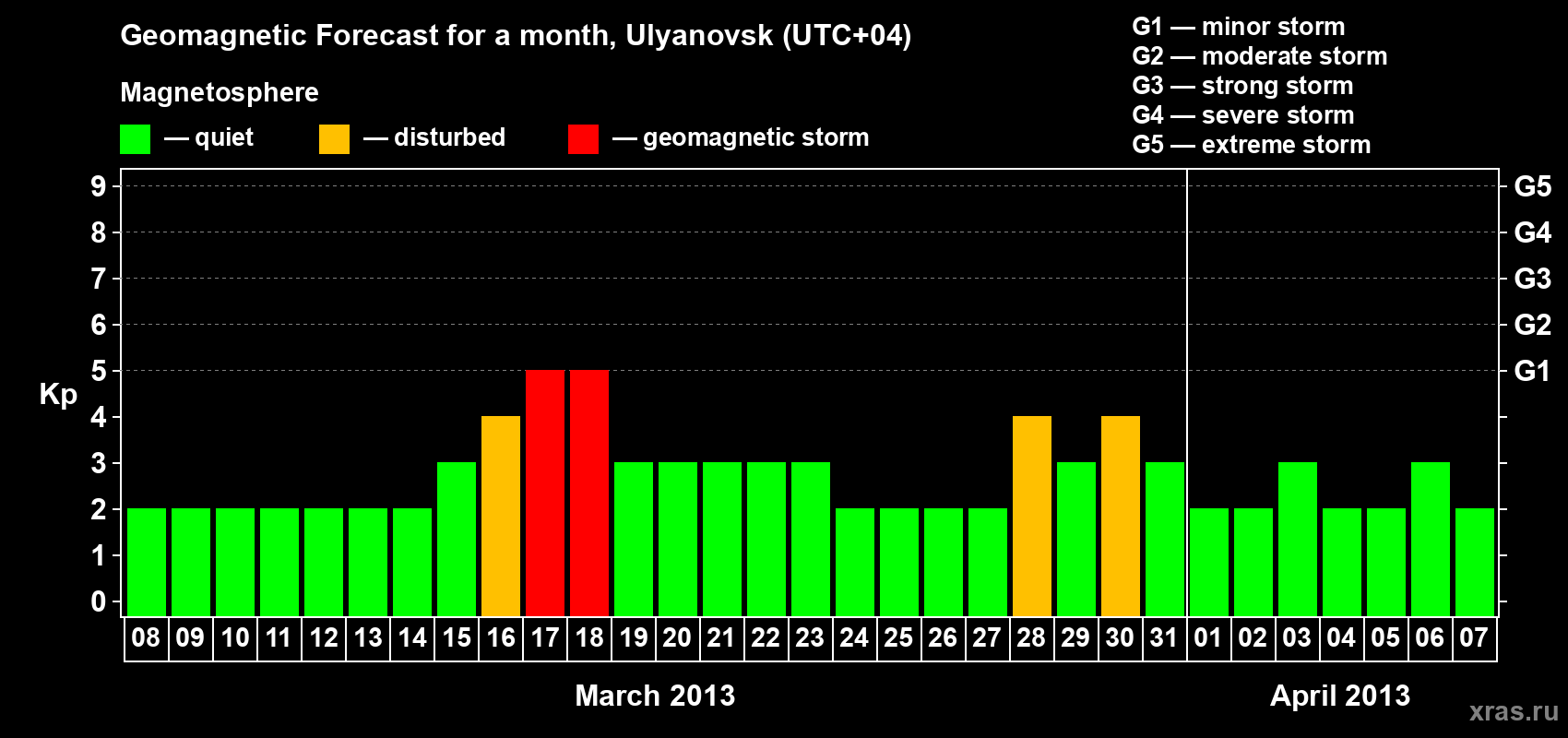Screen dimensions: 1568x738
Task: Click the date label '08' on the axis
Action: click(x=146, y=638)
